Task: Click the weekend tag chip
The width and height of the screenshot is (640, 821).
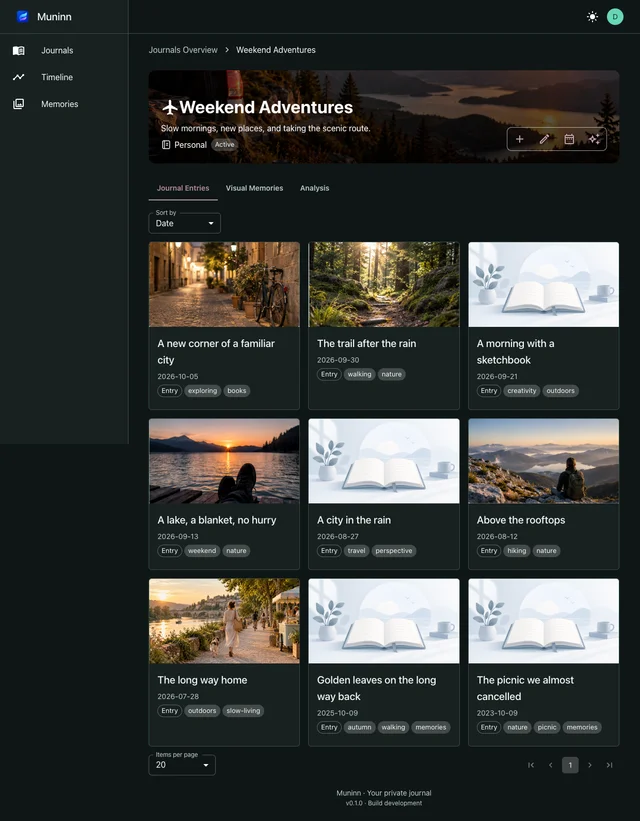Action: pyautogui.click(x=202, y=551)
